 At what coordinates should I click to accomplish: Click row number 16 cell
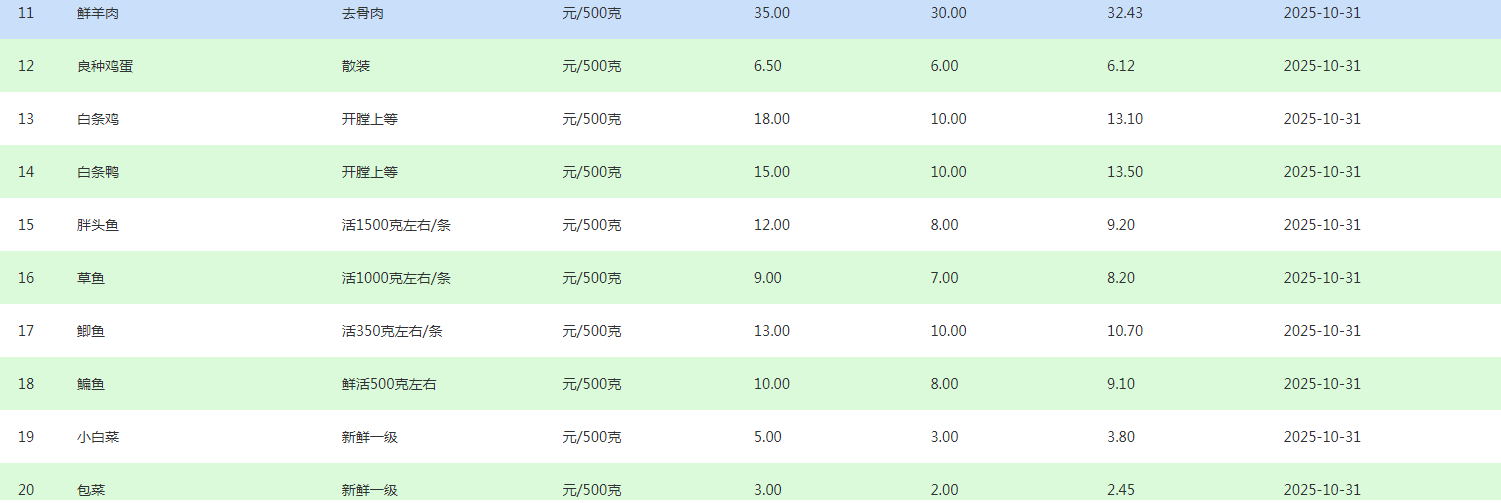(x=26, y=278)
